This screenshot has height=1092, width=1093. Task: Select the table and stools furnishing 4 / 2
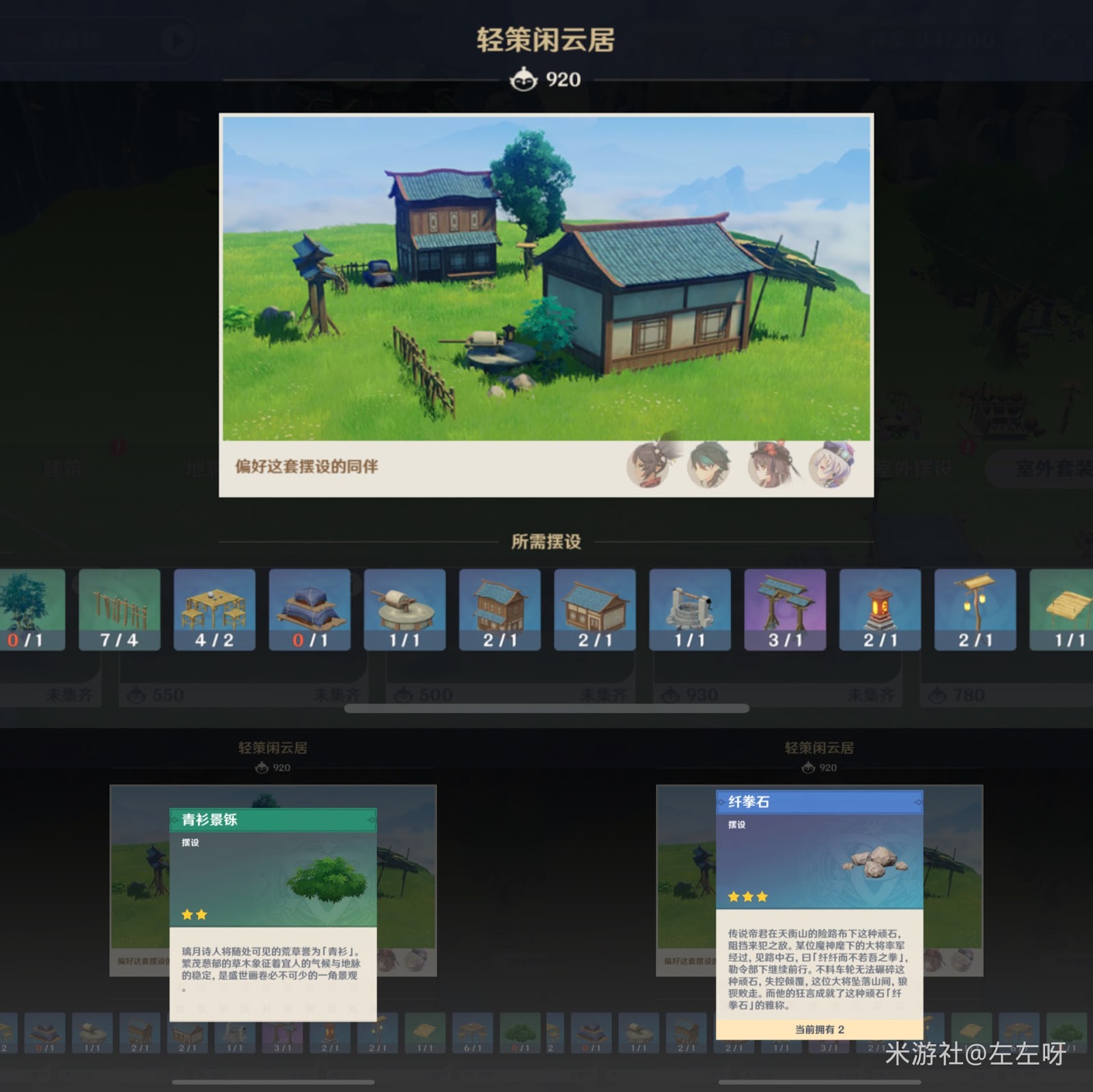click(215, 609)
